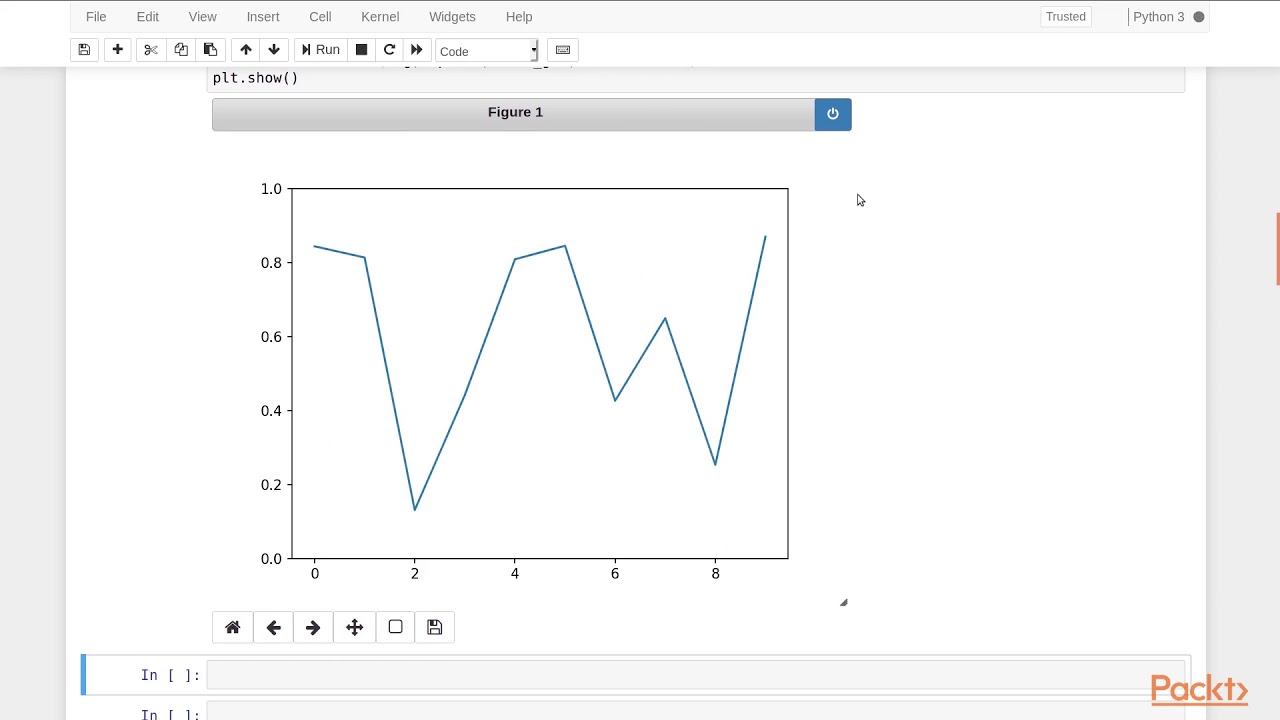Open the View menu

(x=203, y=16)
